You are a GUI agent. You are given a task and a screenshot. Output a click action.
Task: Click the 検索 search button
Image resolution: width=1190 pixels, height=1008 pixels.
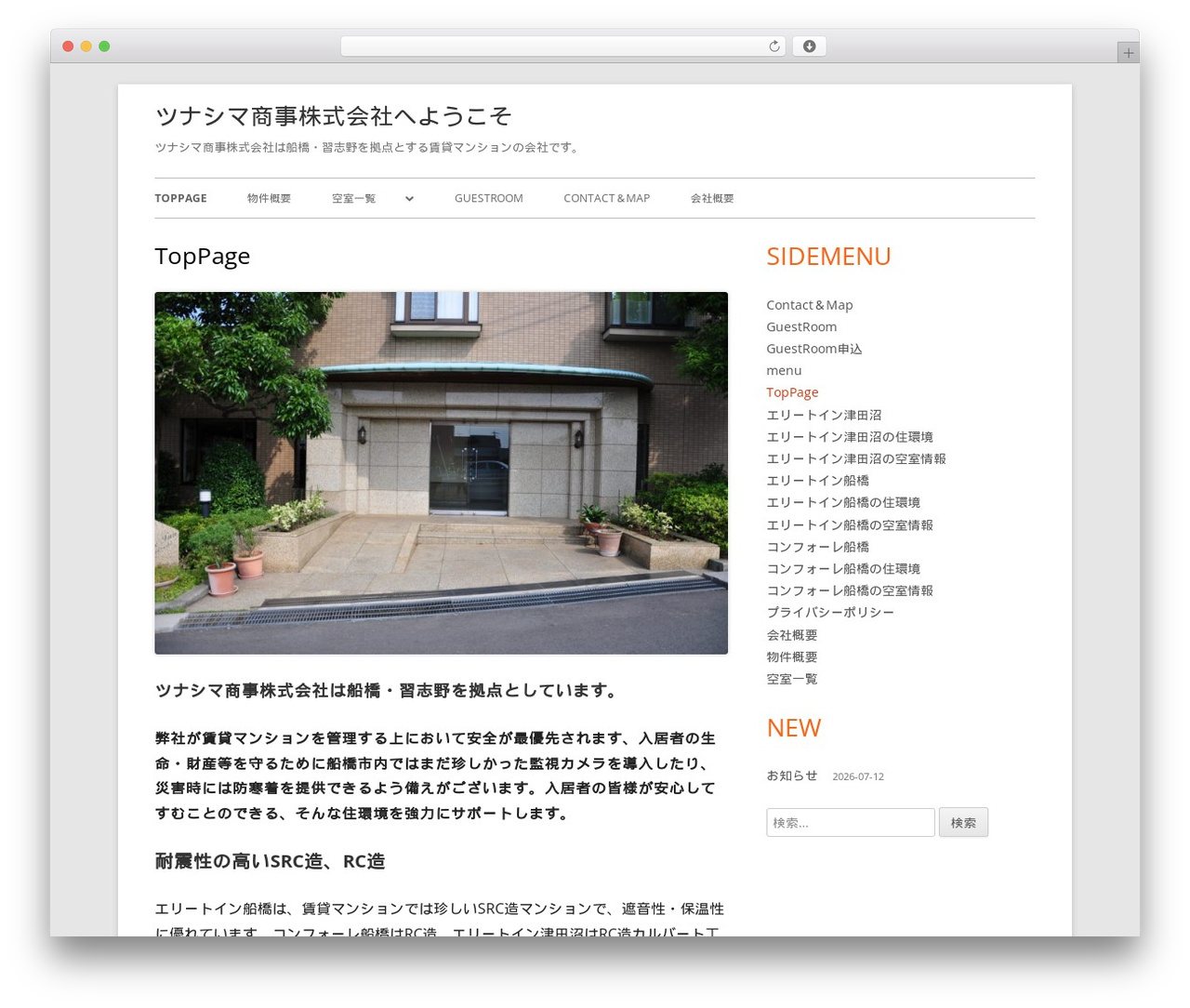[x=963, y=822]
